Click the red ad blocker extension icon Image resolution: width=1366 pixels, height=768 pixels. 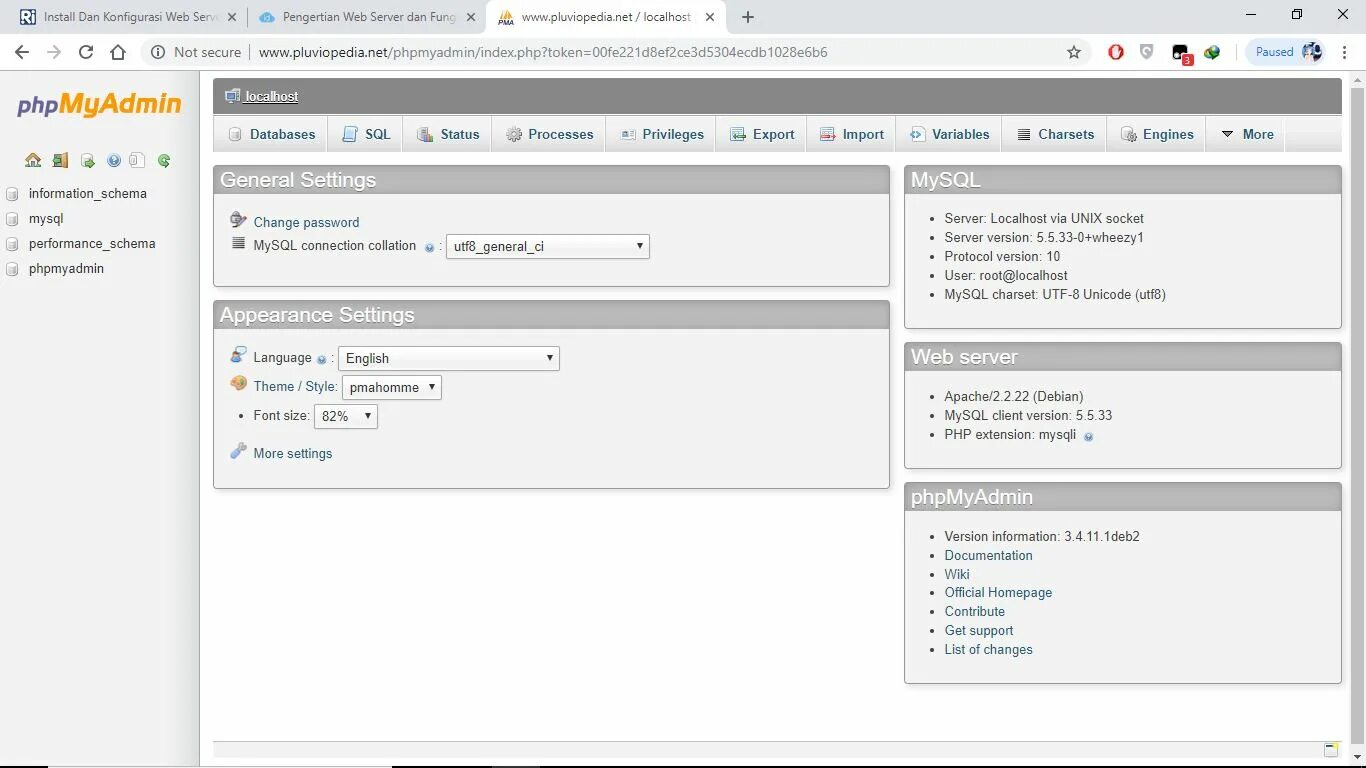pos(1116,52)
